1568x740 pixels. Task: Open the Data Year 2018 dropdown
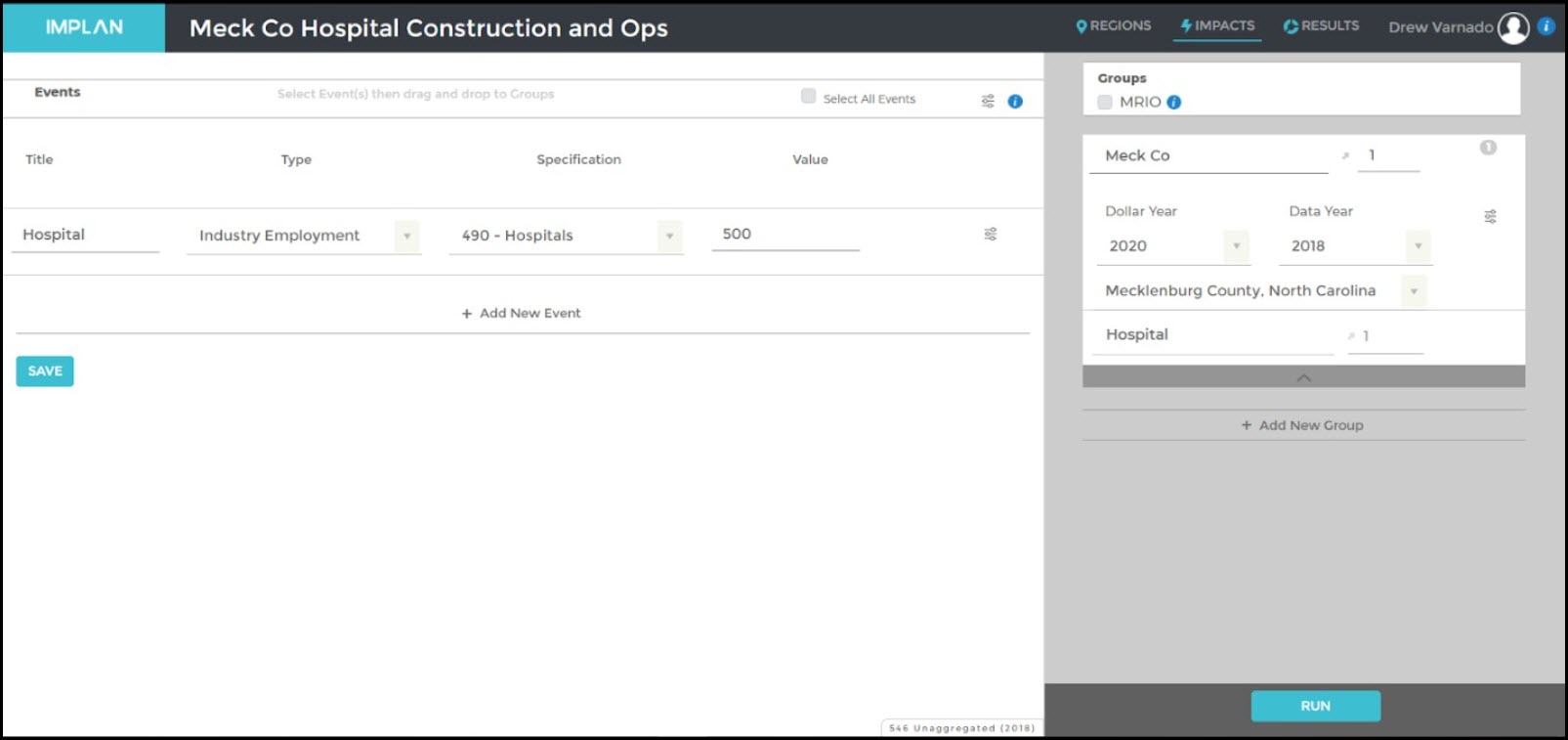tap(1355, 246)
